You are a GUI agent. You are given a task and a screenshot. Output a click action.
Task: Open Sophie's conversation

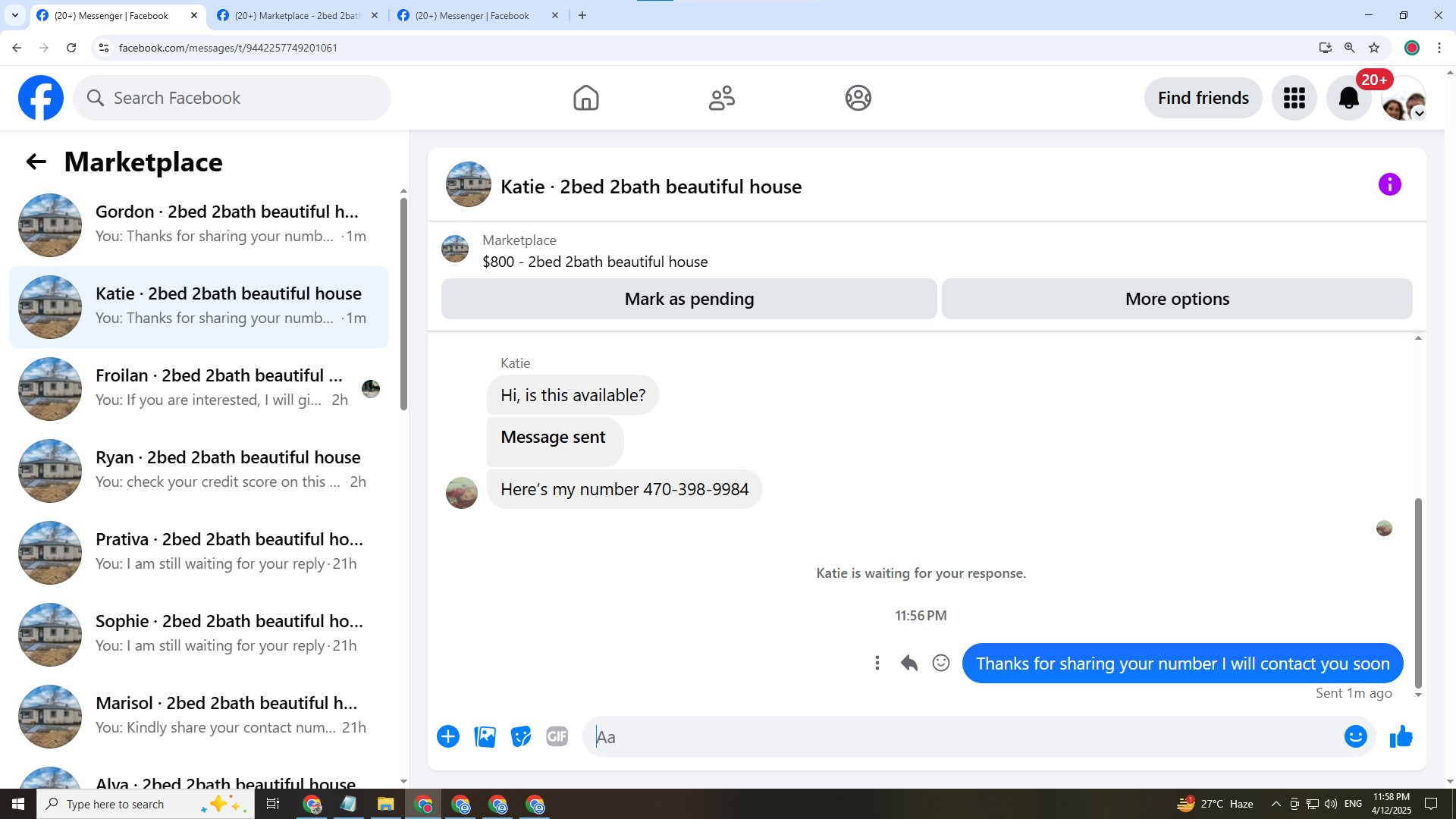tap(199, 634)
